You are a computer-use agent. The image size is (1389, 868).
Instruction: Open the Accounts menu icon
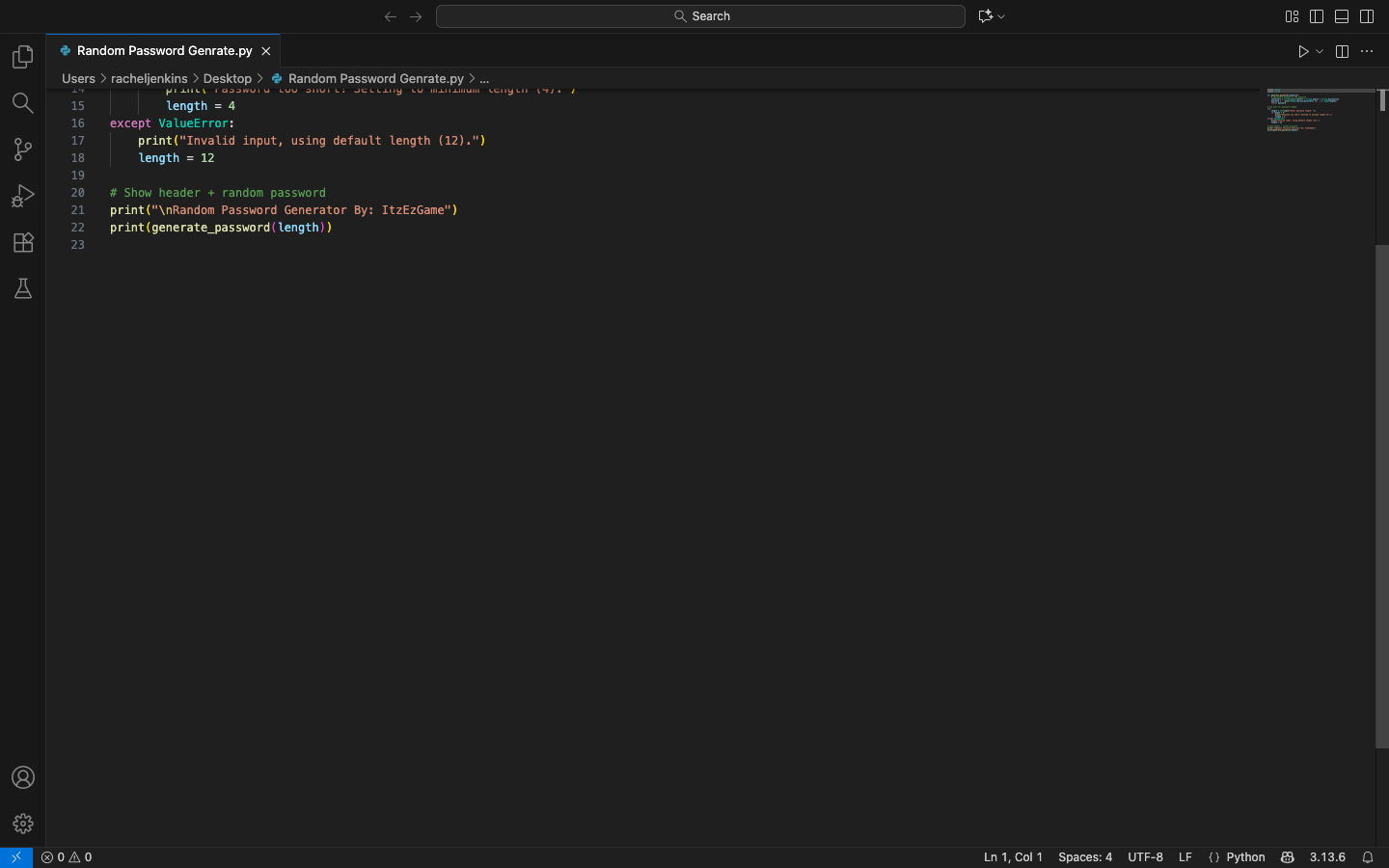[x=23, y=777]
